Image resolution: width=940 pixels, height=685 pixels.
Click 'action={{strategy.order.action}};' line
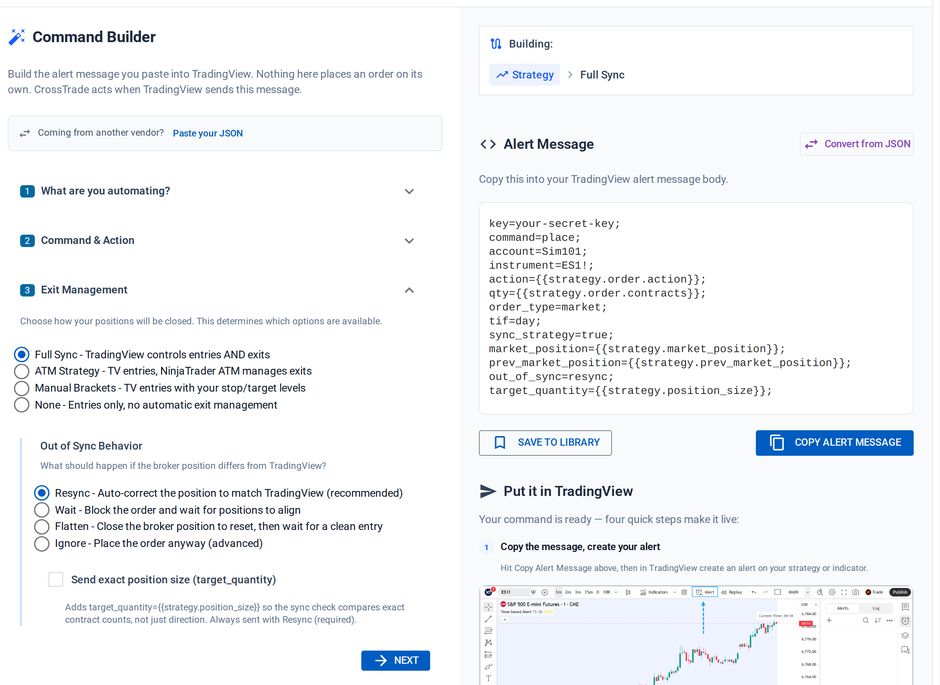pyautogui.click(x=597, y=279)
